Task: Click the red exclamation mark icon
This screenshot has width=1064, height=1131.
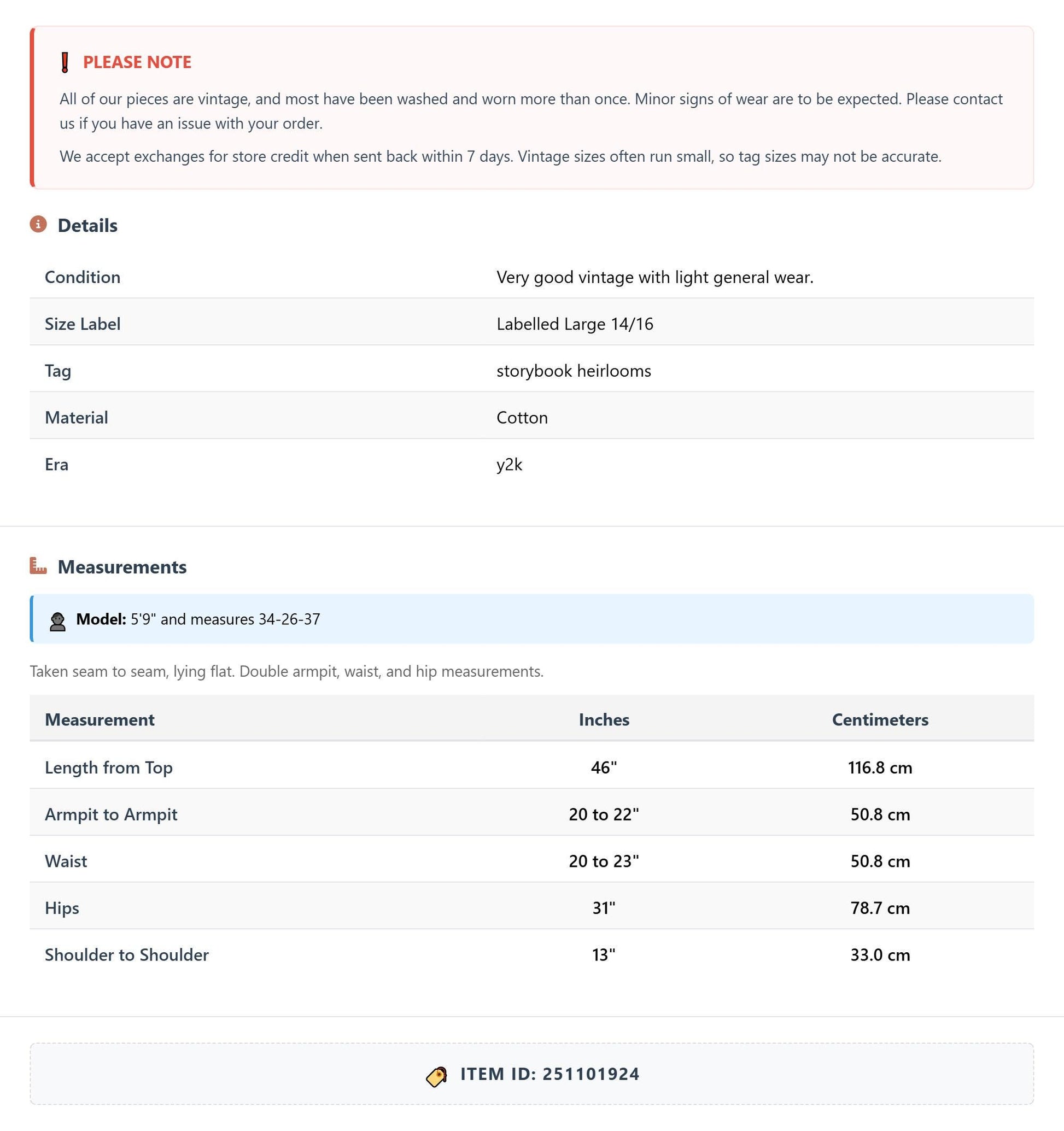Action: [x=65, y=62]
